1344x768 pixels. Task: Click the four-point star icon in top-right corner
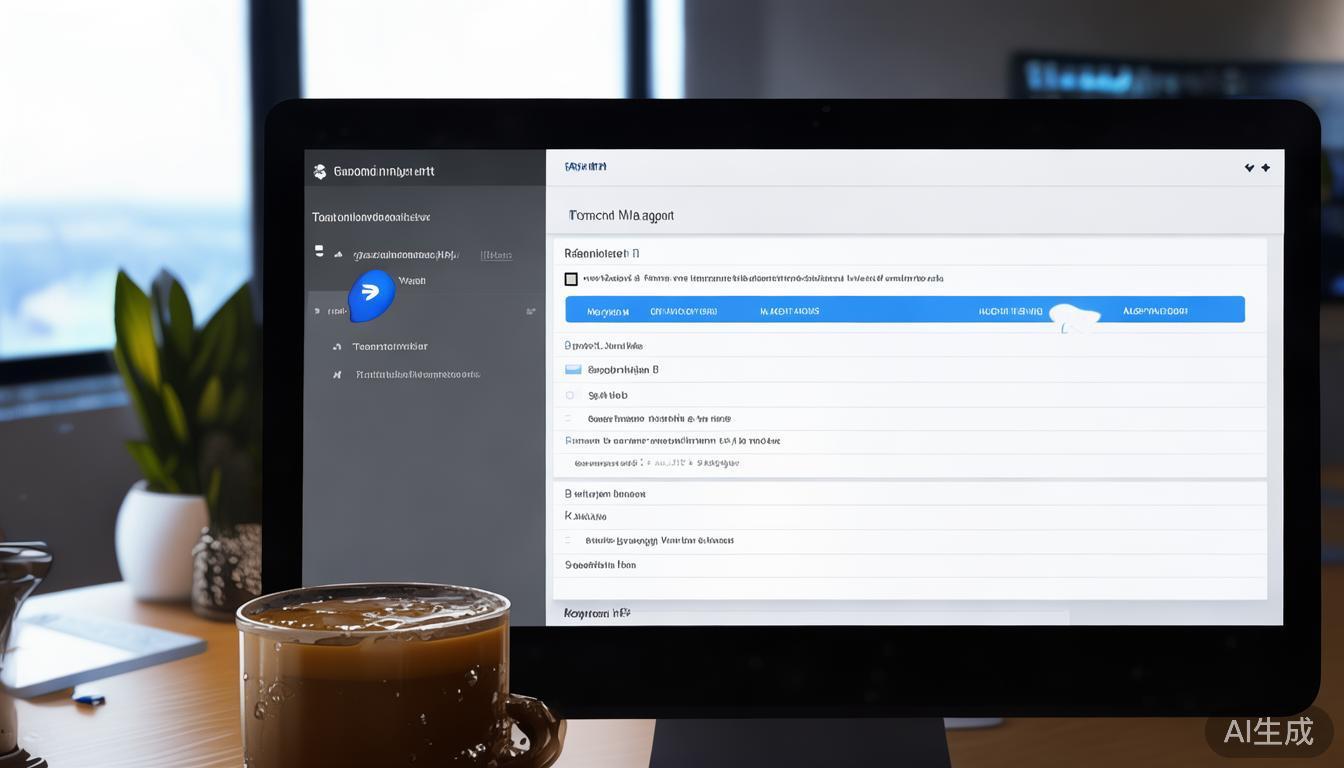(x=1266, y=168)
